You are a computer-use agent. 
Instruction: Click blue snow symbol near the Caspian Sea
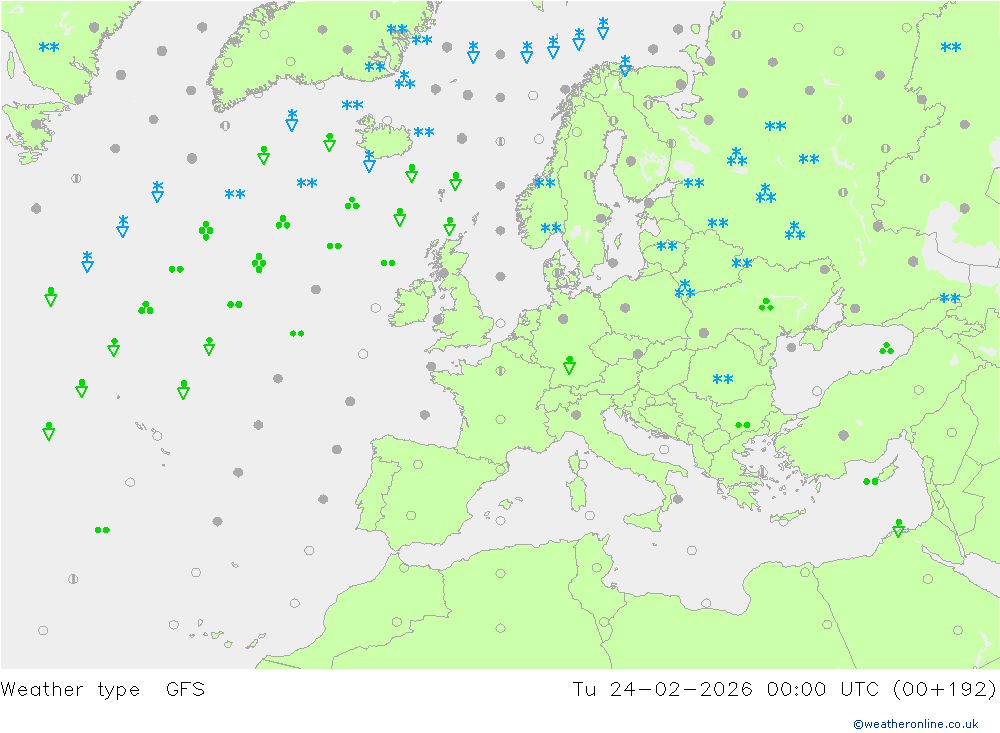[x=950, y=298]
